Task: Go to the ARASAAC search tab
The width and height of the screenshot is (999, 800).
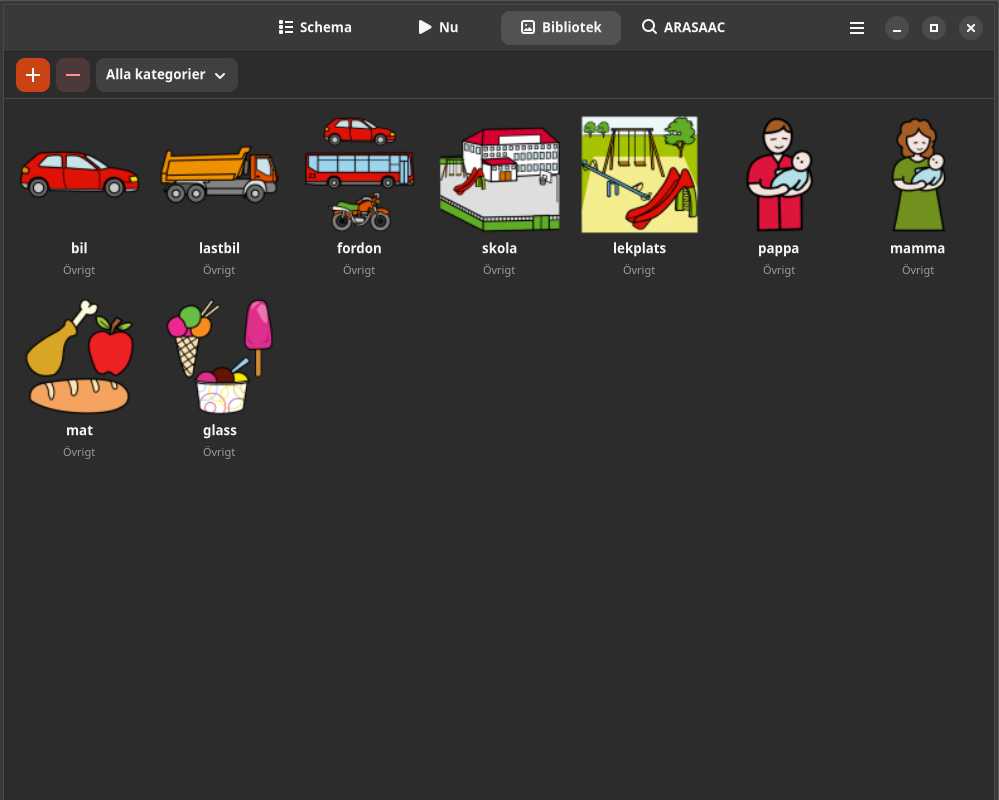Action: pos(683,28)
